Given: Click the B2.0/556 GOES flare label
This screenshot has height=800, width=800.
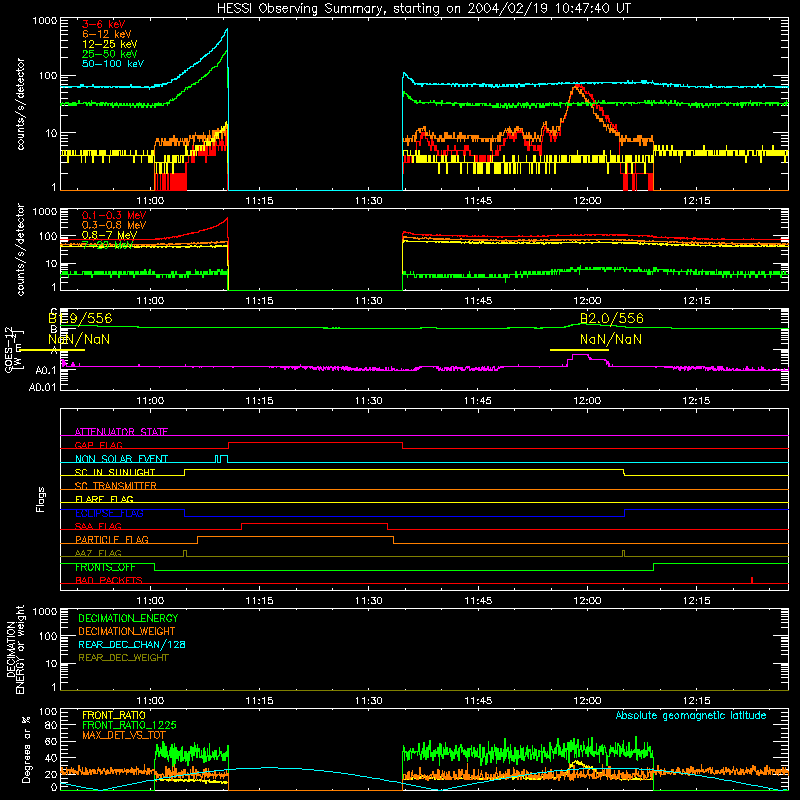Looking at the screenshot, I should click(612, 318).
